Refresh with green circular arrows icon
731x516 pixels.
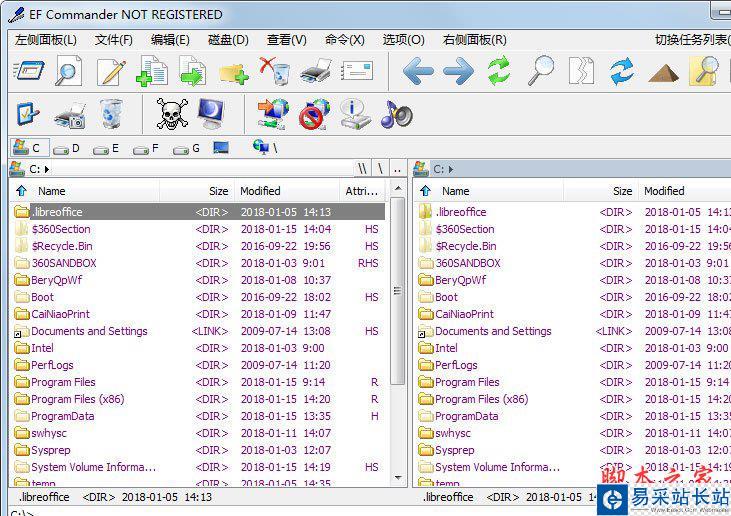coord(499,71)
